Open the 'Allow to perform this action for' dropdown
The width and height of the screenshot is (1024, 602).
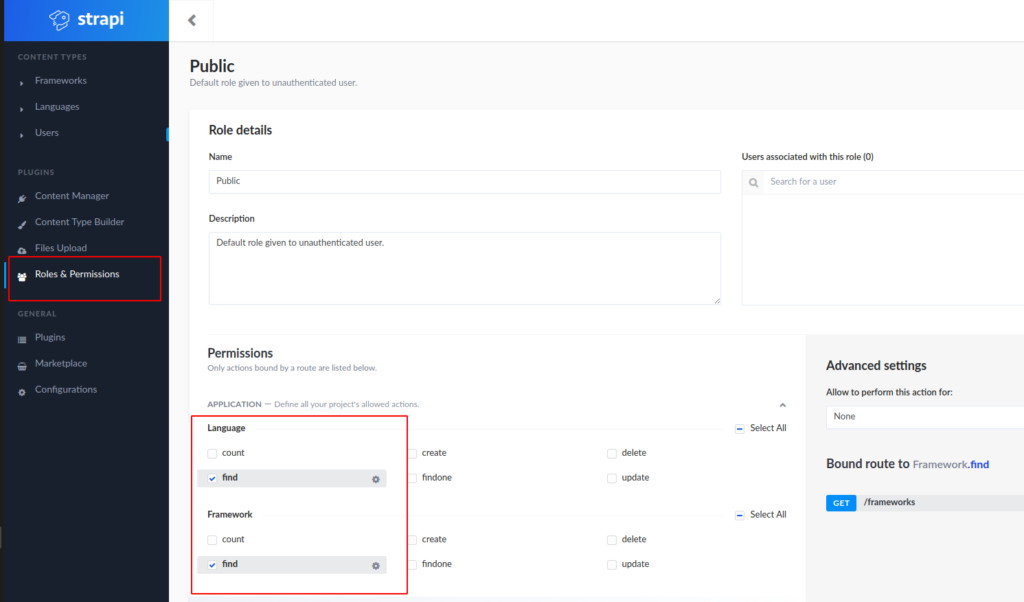[x=925, y=417]
